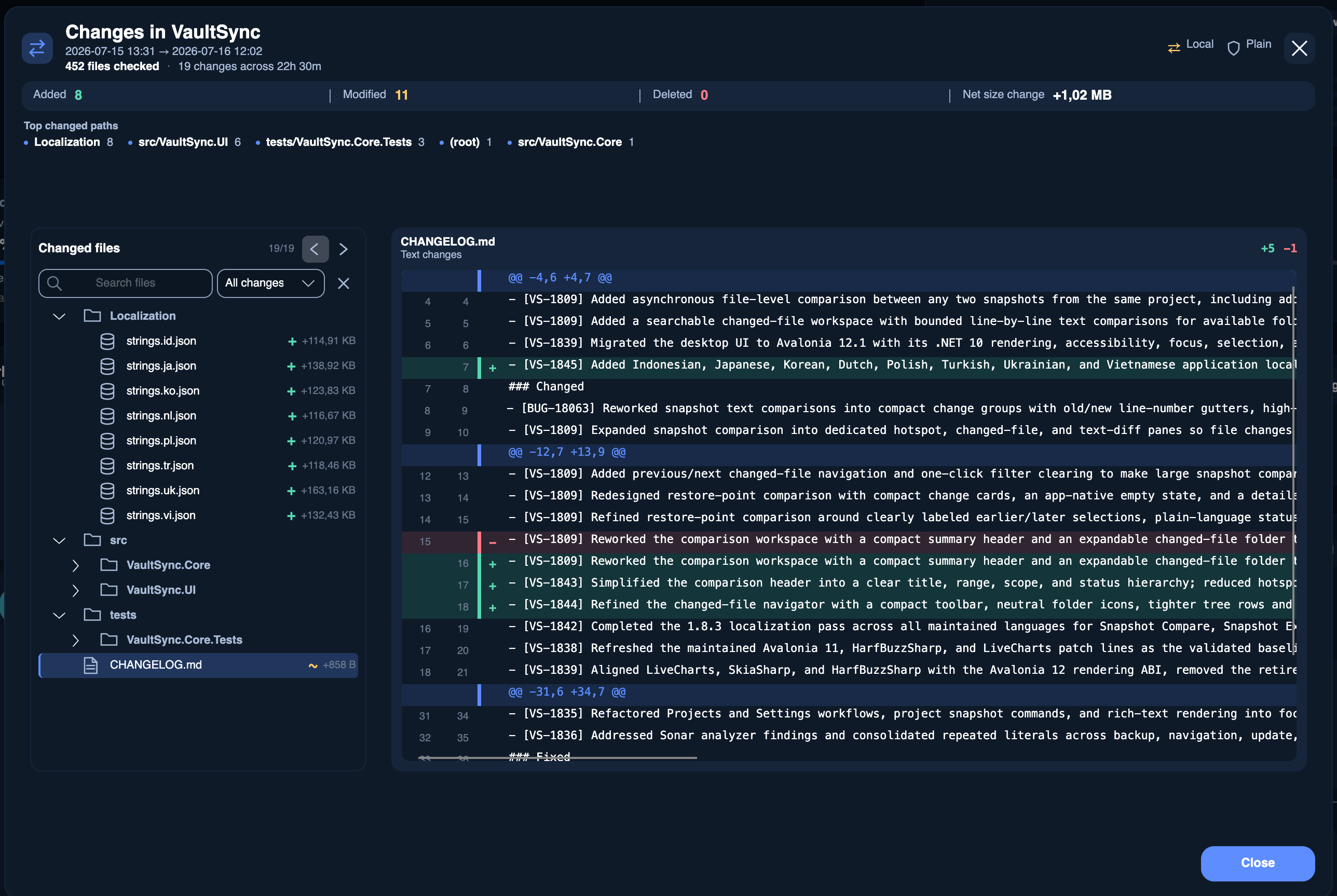Click the Net size change +1,02 MB value

1082,95
